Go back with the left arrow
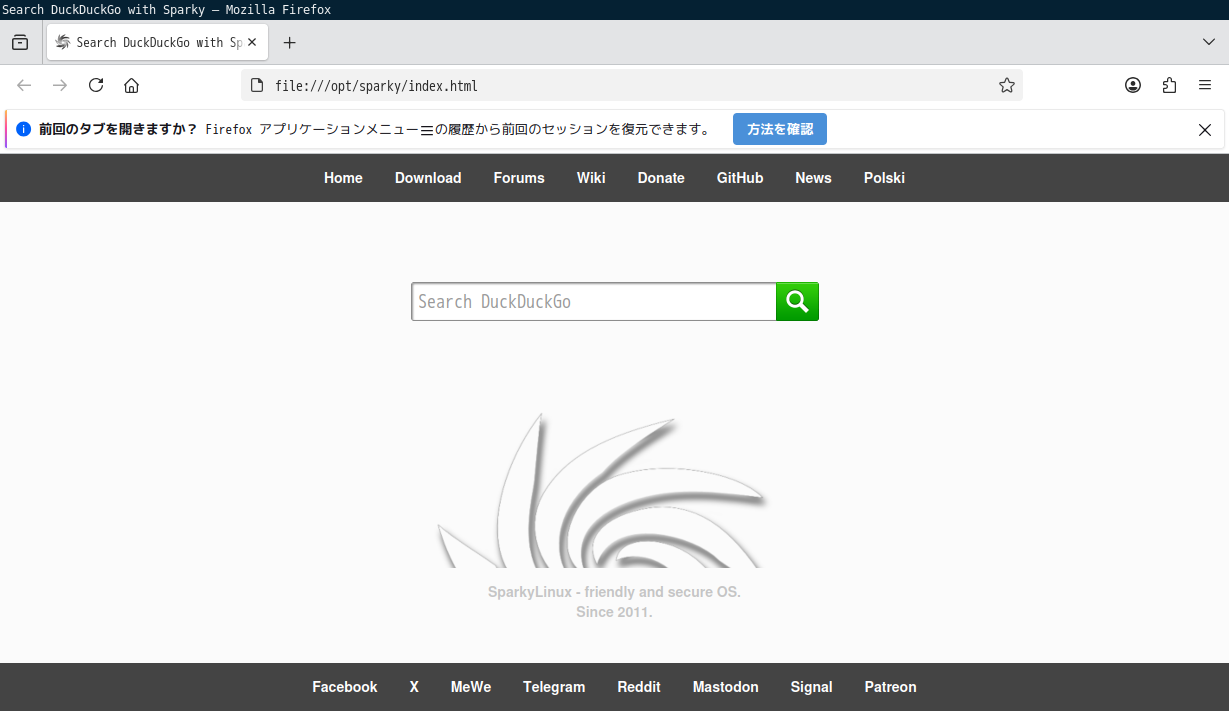The width and height of the screenshot is (1229, 711). [24, 85]
